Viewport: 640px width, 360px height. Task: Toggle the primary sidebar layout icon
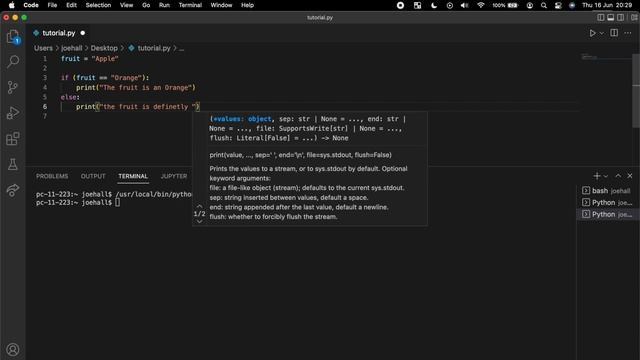pyautogui.click(x=600, y=17)
